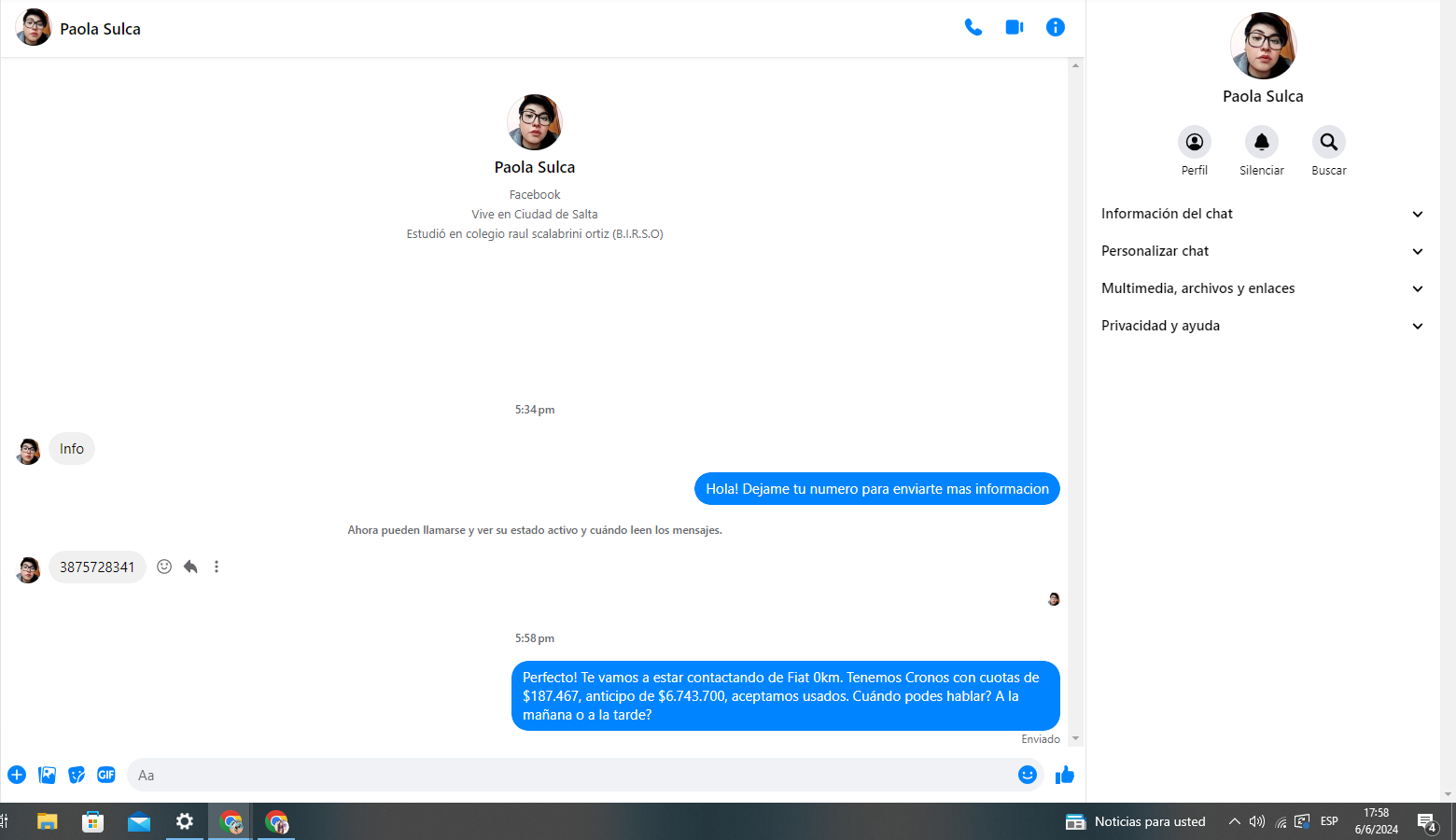This screenshot has width=1456, height=840.
Task: Open Paola Sulca's profile from side panel
Action: [1194, 143]
